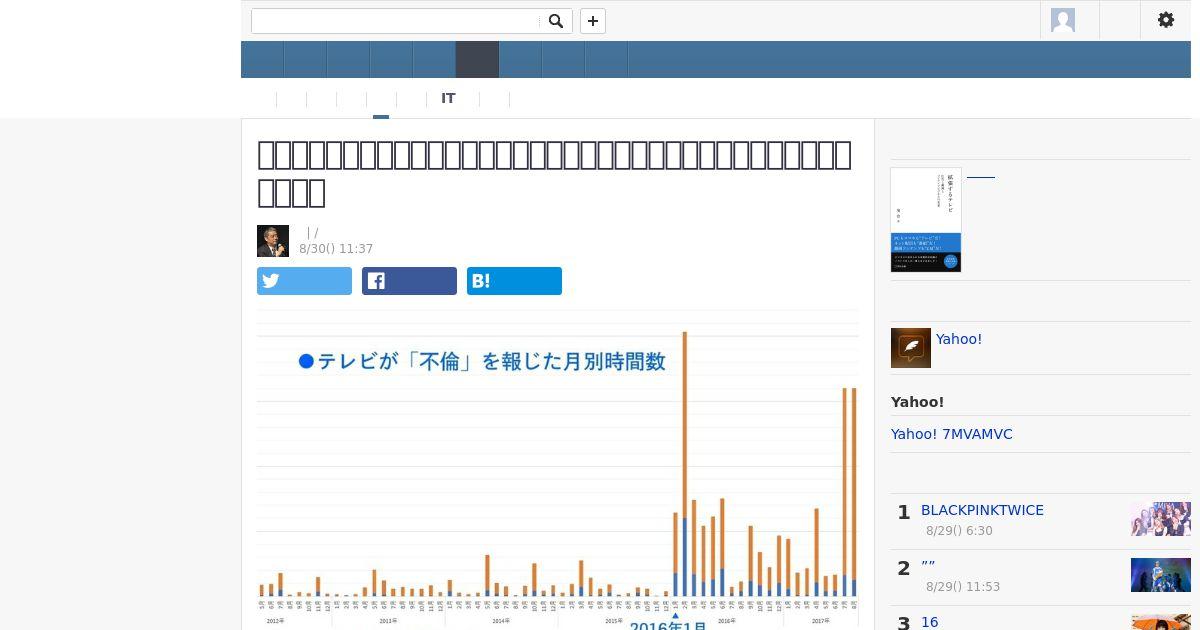
Task: Click the 8/29() 6:30 timestamp
Action: tap(959, 531)
